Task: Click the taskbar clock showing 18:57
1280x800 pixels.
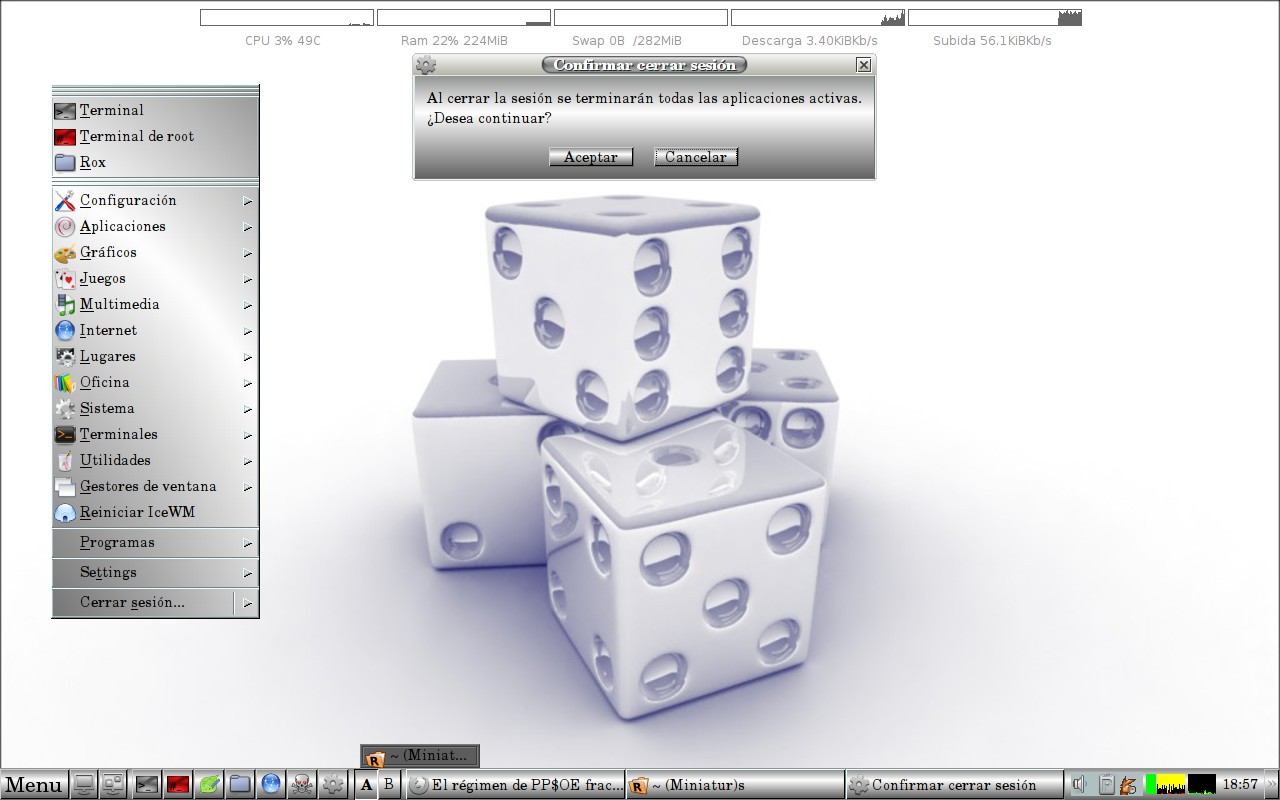Action: click(x=1240, y=785)
